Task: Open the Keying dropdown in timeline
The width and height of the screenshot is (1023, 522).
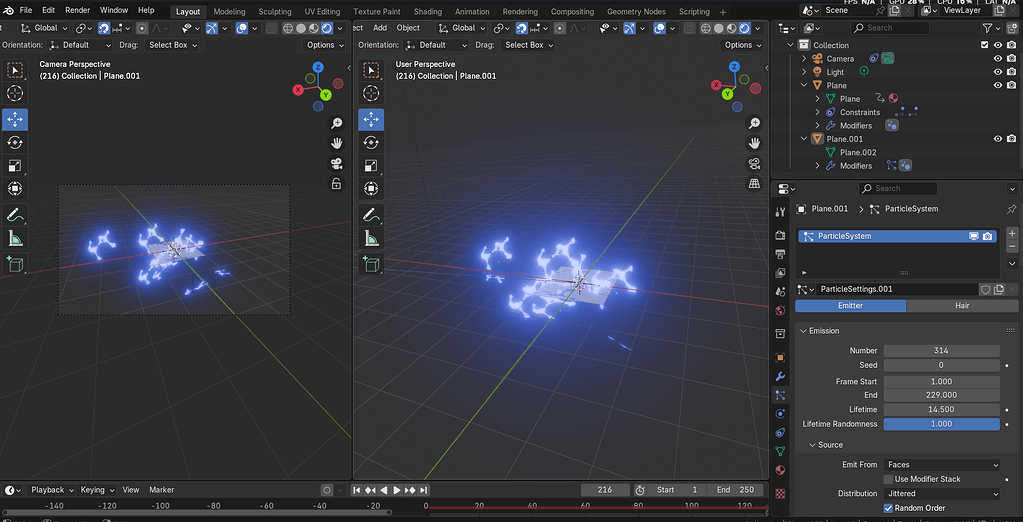Action: [x=97, y=490]
